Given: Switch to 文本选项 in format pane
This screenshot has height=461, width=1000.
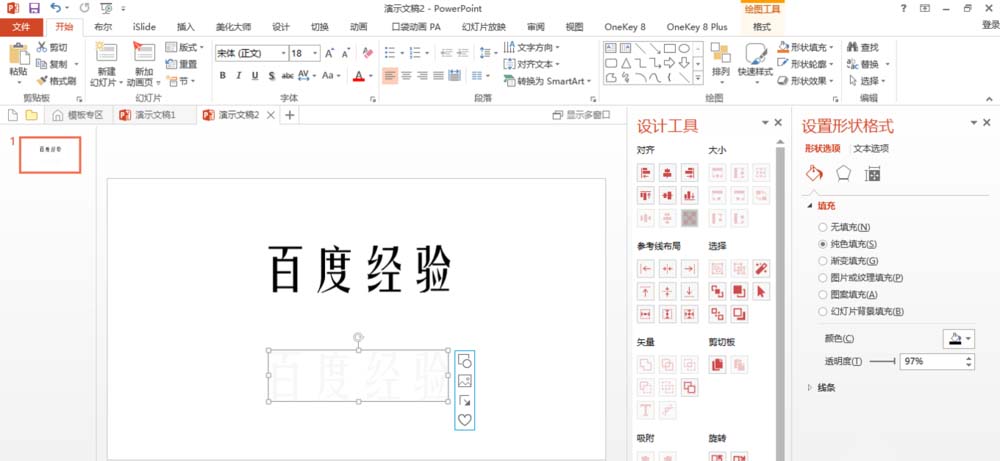Looking at the screenshot, I should (871, 149).
